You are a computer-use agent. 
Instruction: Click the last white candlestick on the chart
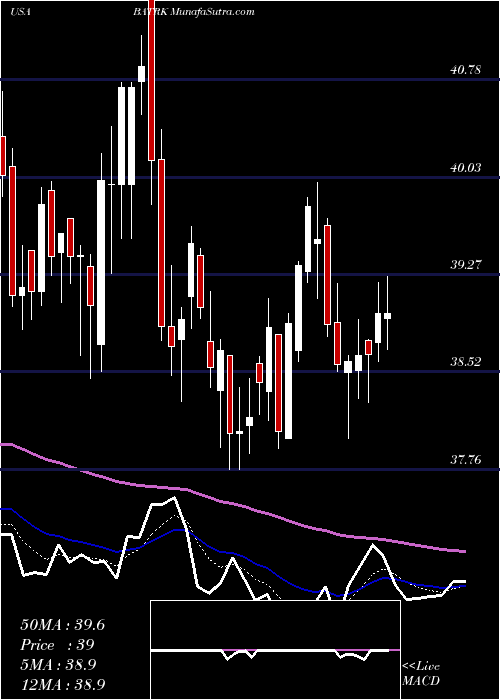pos(388,316)
